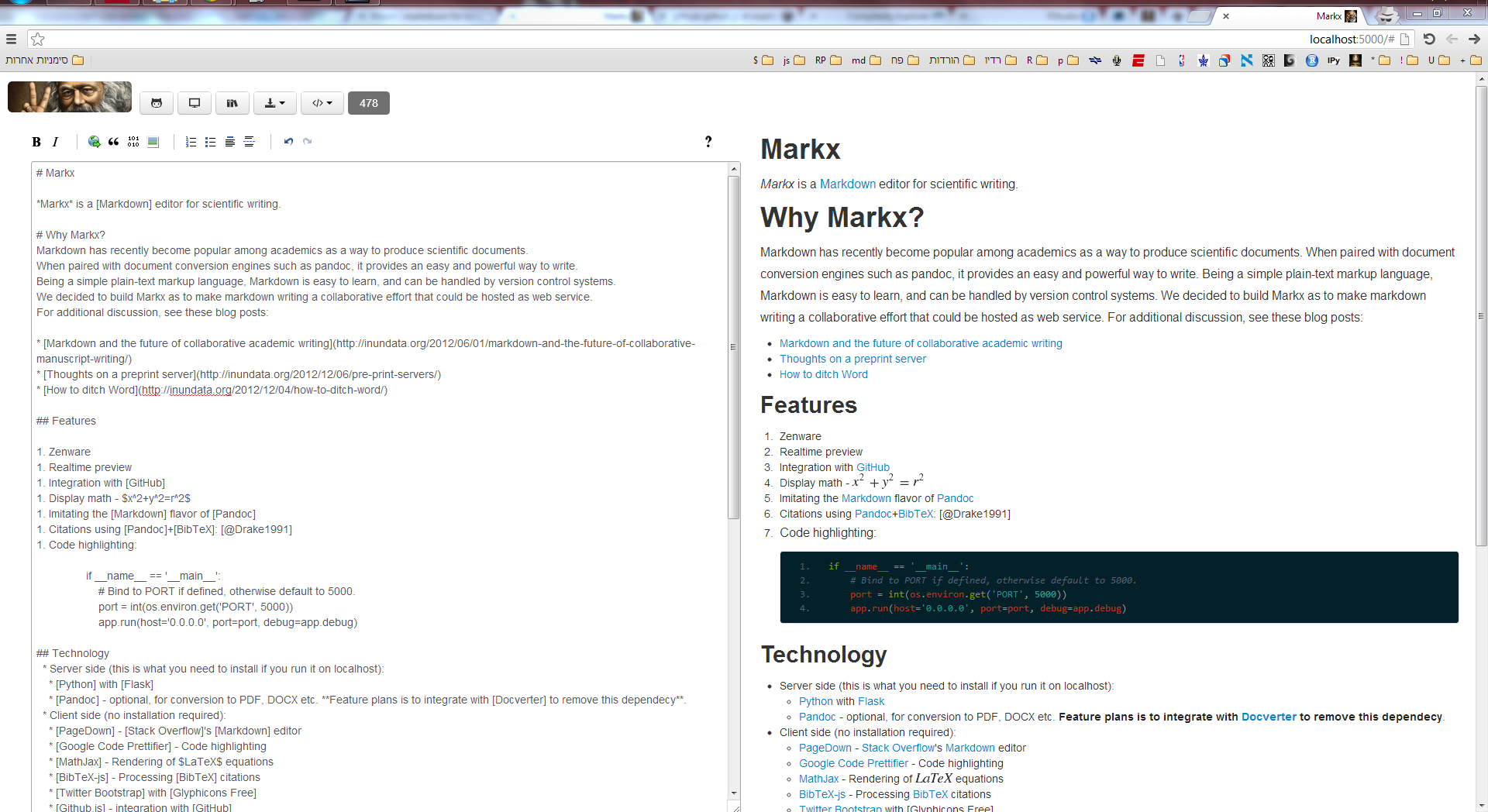
Task: Open the Markdown link in preview intro
Action: [x=848, y=184]
